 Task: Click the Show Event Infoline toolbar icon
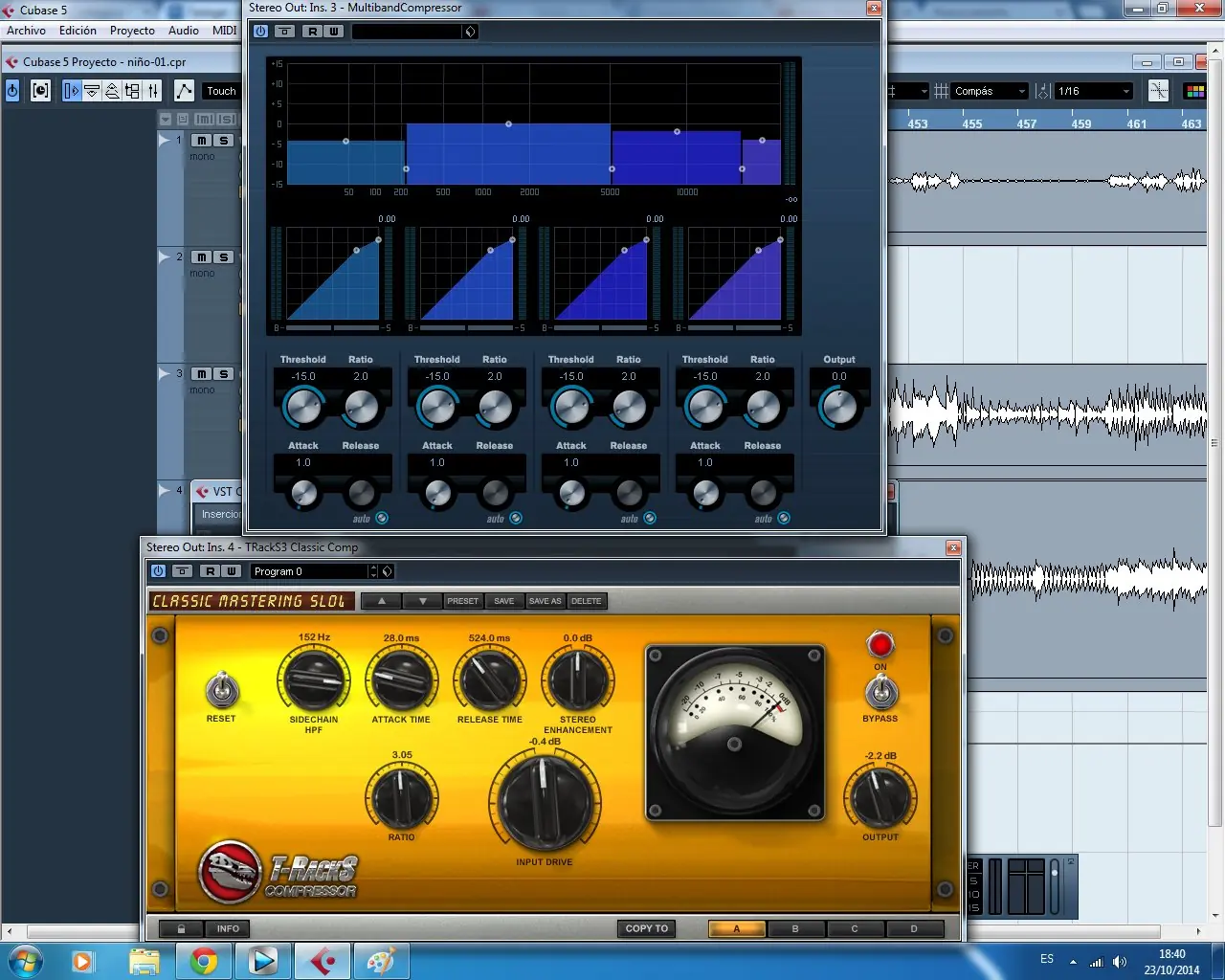[92, 91]
